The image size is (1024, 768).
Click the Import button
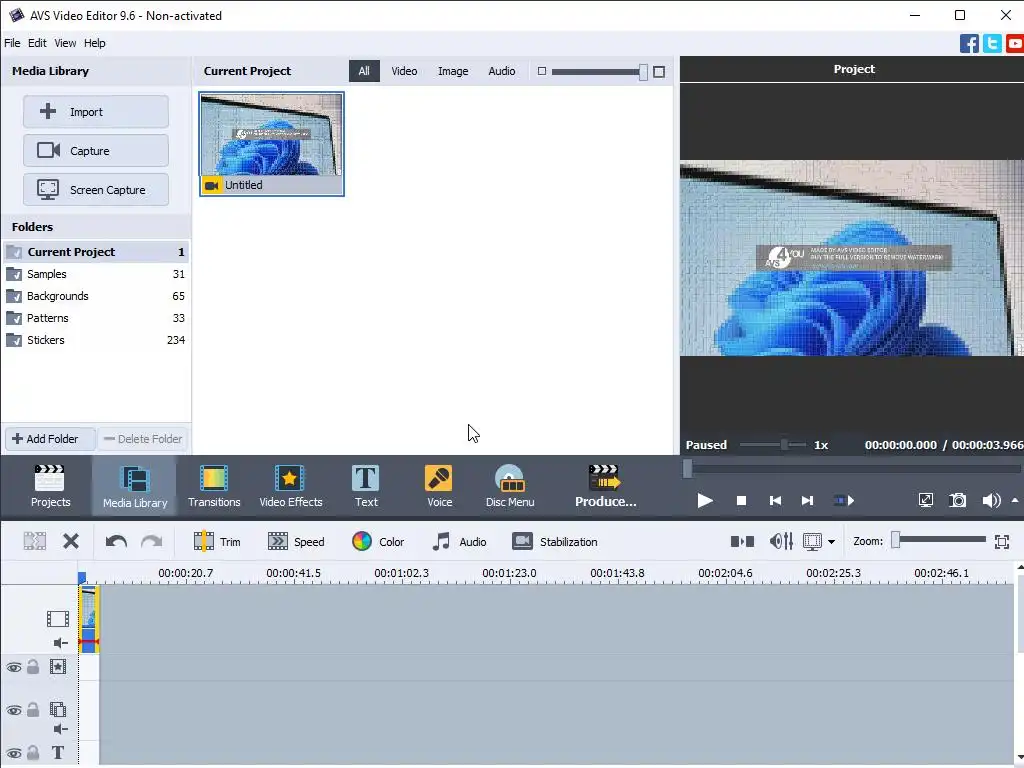[96, 112]
